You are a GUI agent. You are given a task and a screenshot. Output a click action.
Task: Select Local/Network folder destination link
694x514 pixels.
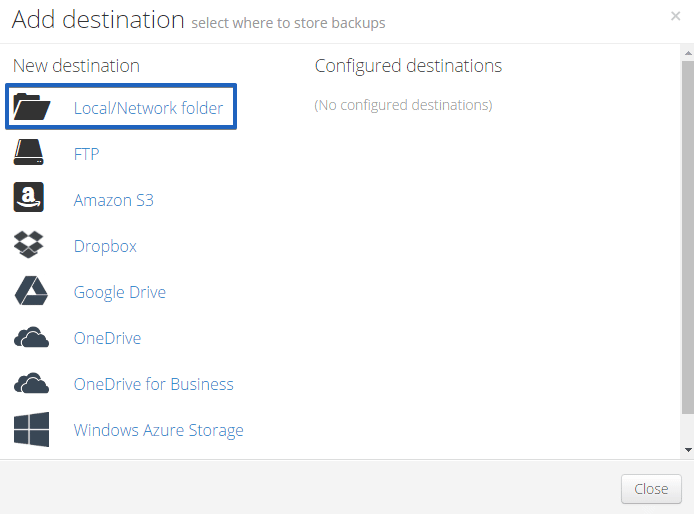tap(148, 108)
